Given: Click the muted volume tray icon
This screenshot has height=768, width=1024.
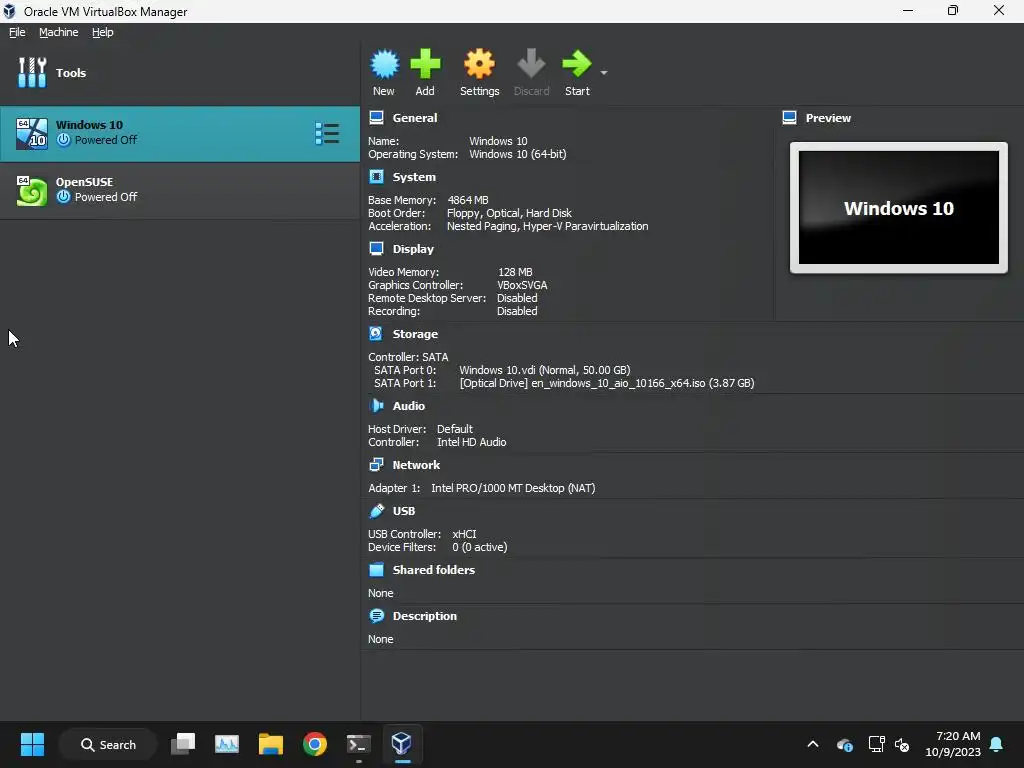Looking at the screenshot, I should tap(902, 744).
